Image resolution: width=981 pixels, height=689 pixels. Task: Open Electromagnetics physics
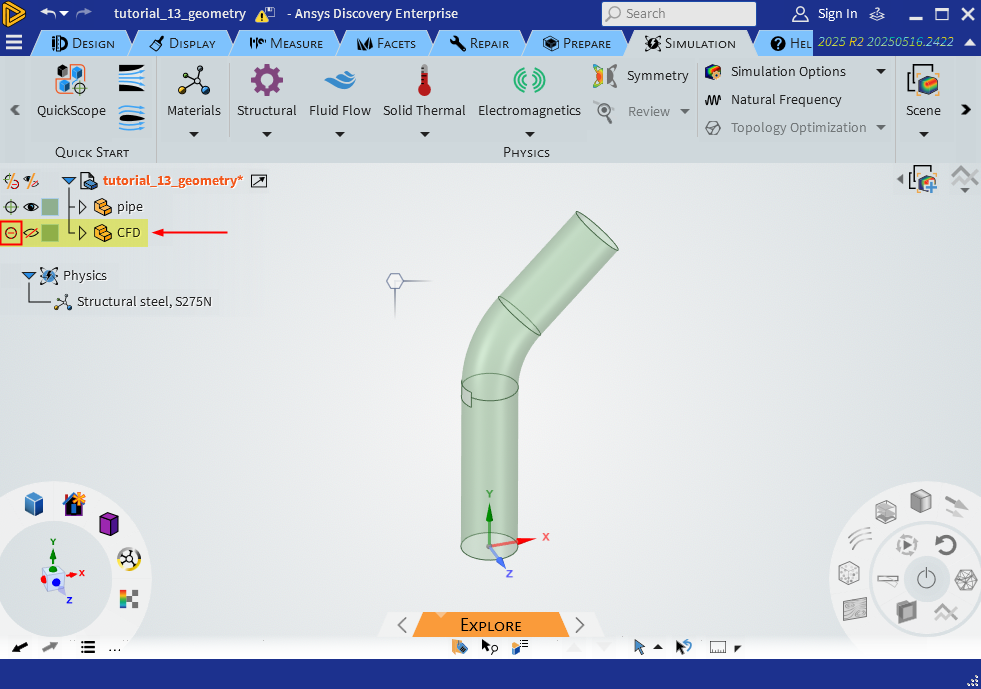(x=529, y=81)
